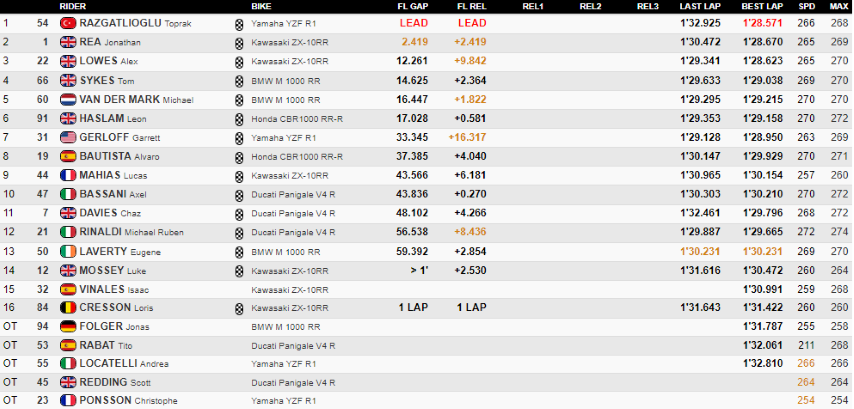Viewport: 854px width, 409px height.
Task: Click the USA flag beside Gerloff
Action: (68, 137)
